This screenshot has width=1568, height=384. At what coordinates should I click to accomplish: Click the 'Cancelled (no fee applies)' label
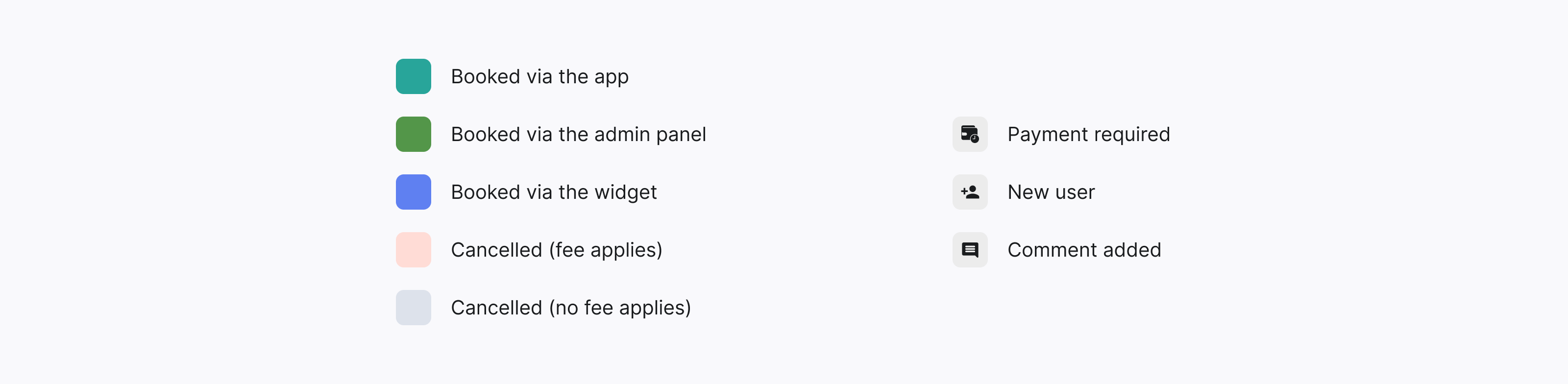pos(571,307)
